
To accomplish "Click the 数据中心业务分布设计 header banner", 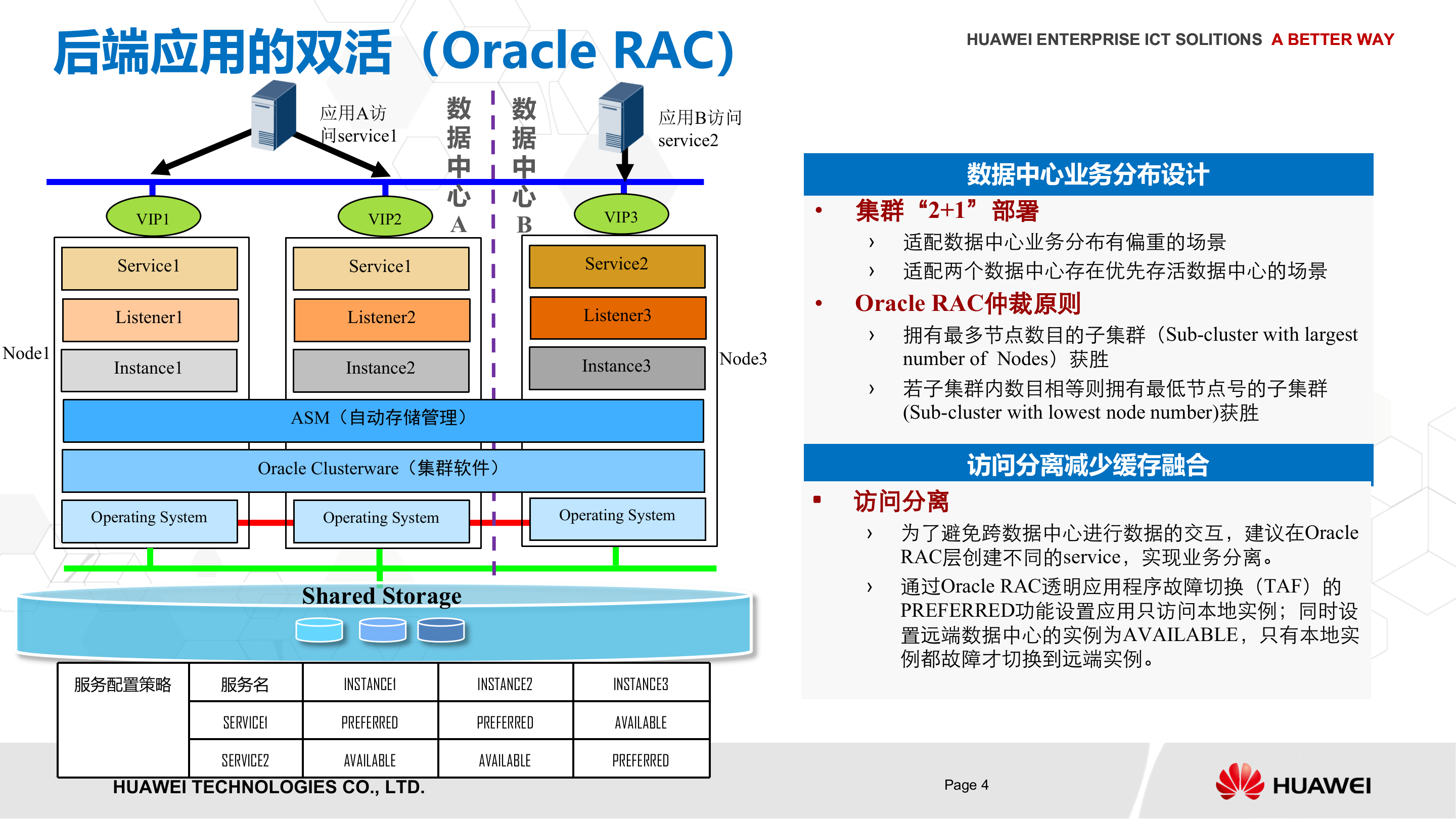I will 1088,174.
